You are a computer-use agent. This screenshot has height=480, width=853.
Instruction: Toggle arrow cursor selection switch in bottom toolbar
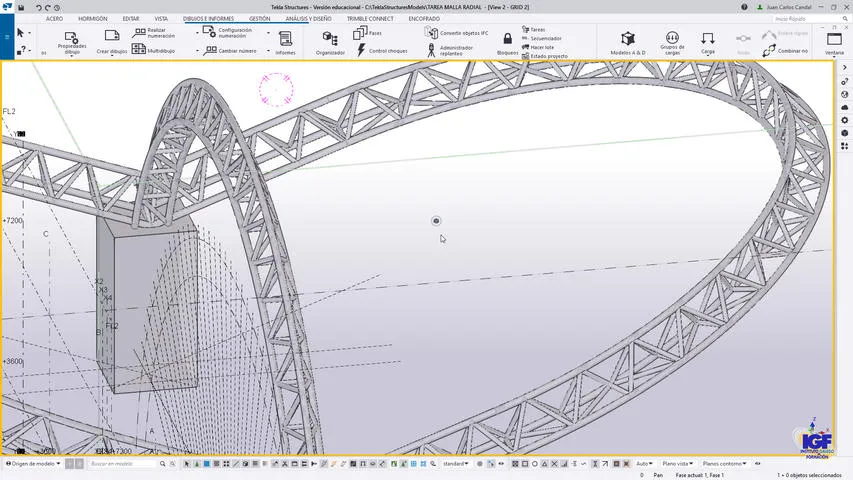coord(187,464)
